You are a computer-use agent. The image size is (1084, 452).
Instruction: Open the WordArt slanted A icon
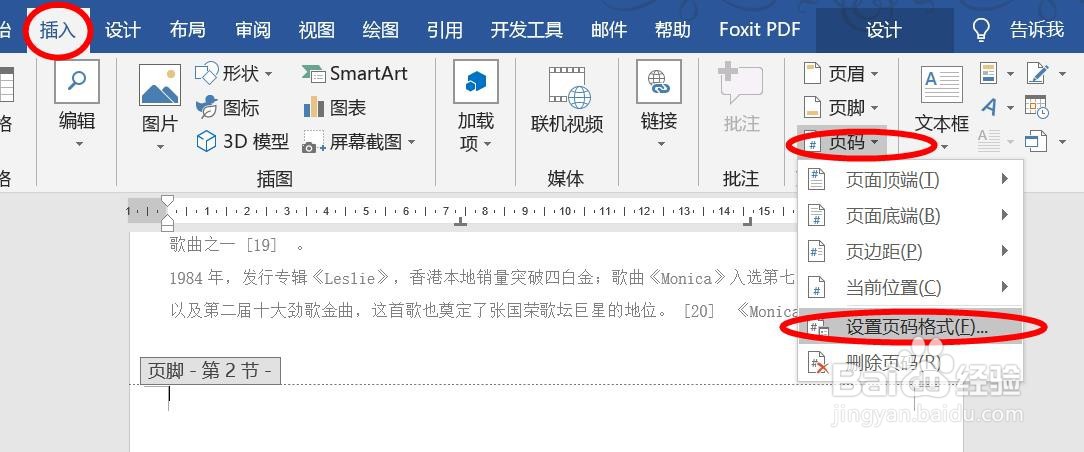click(x=989, y=107)
